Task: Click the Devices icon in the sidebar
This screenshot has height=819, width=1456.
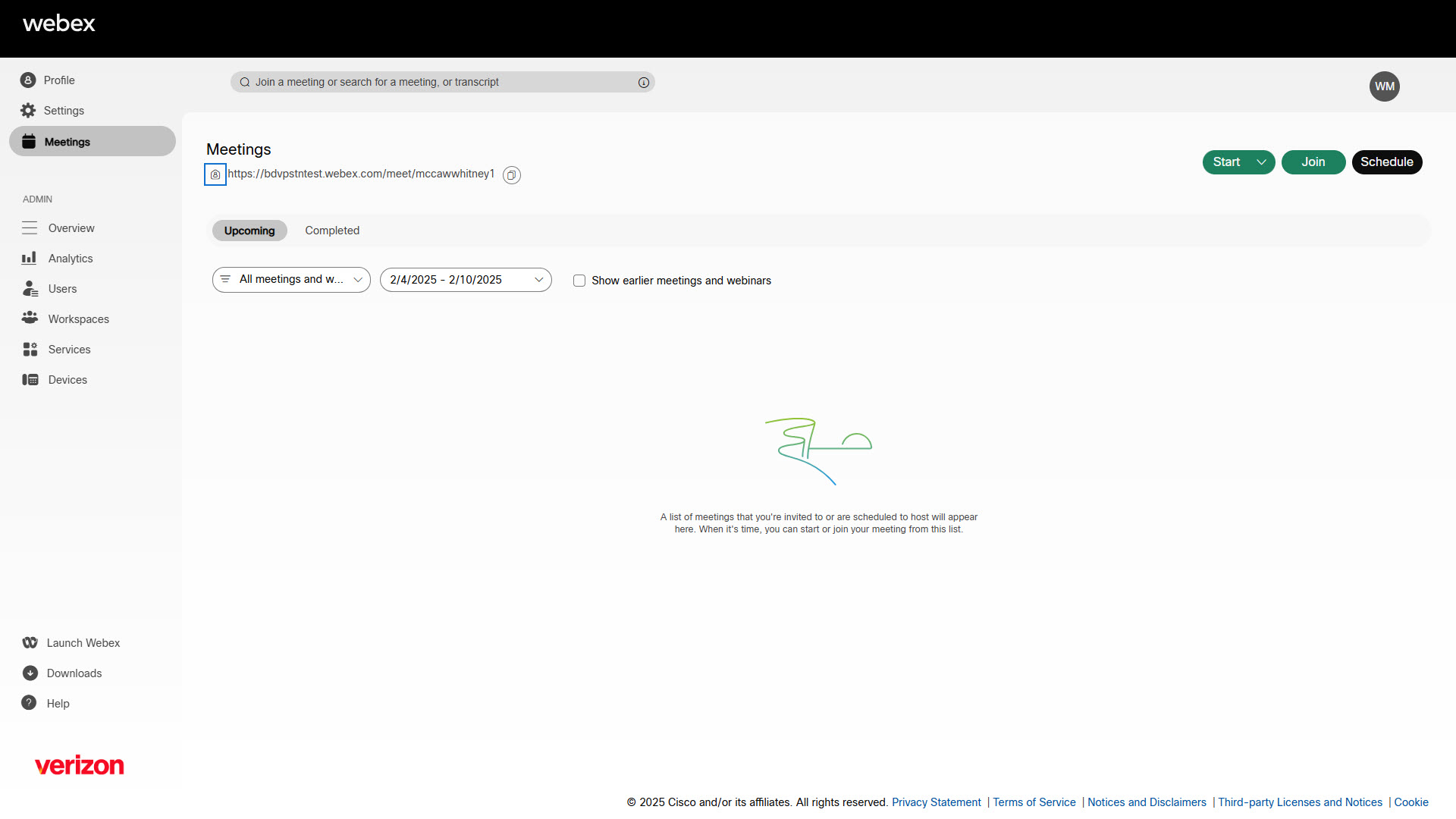Action: [x=30, y=380]
